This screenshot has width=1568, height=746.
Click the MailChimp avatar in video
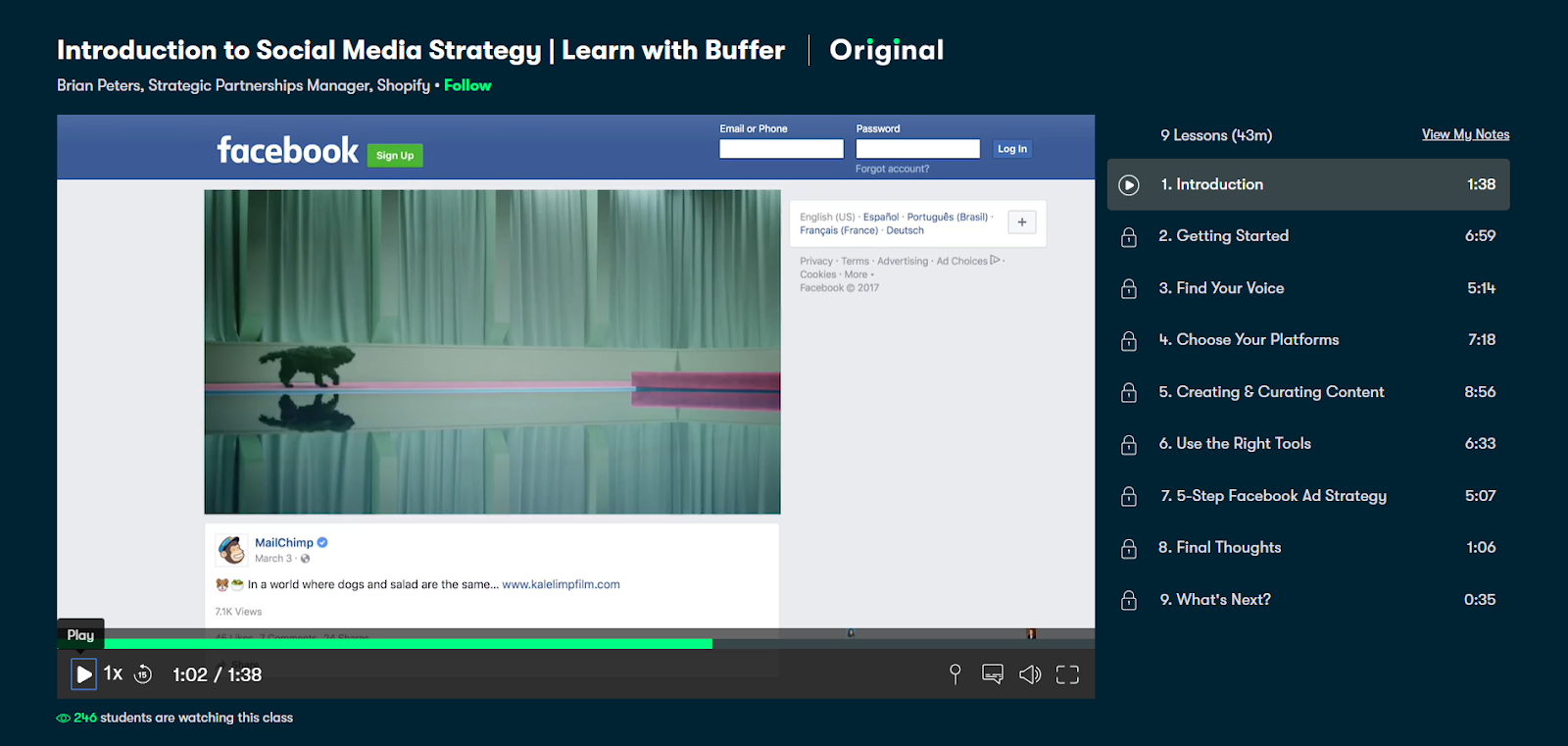pos(231,550)
